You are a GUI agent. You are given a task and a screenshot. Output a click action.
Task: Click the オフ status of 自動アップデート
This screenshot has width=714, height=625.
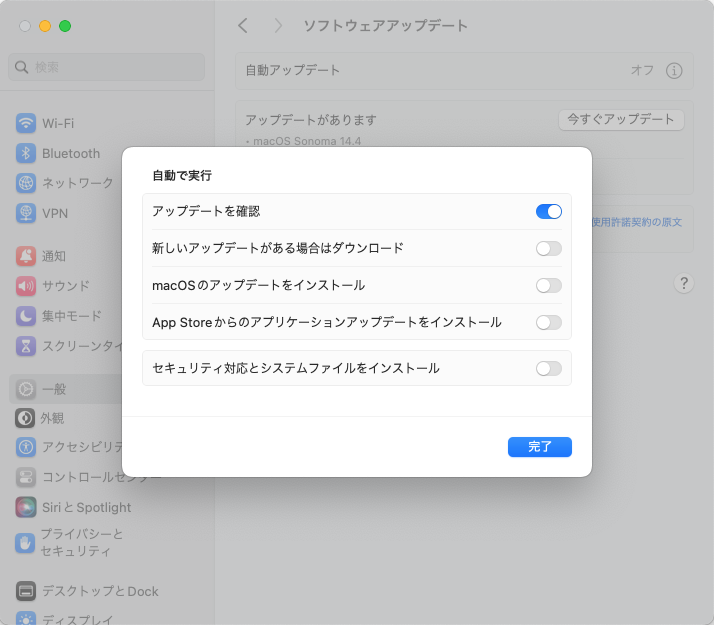(x=642, y=70)
